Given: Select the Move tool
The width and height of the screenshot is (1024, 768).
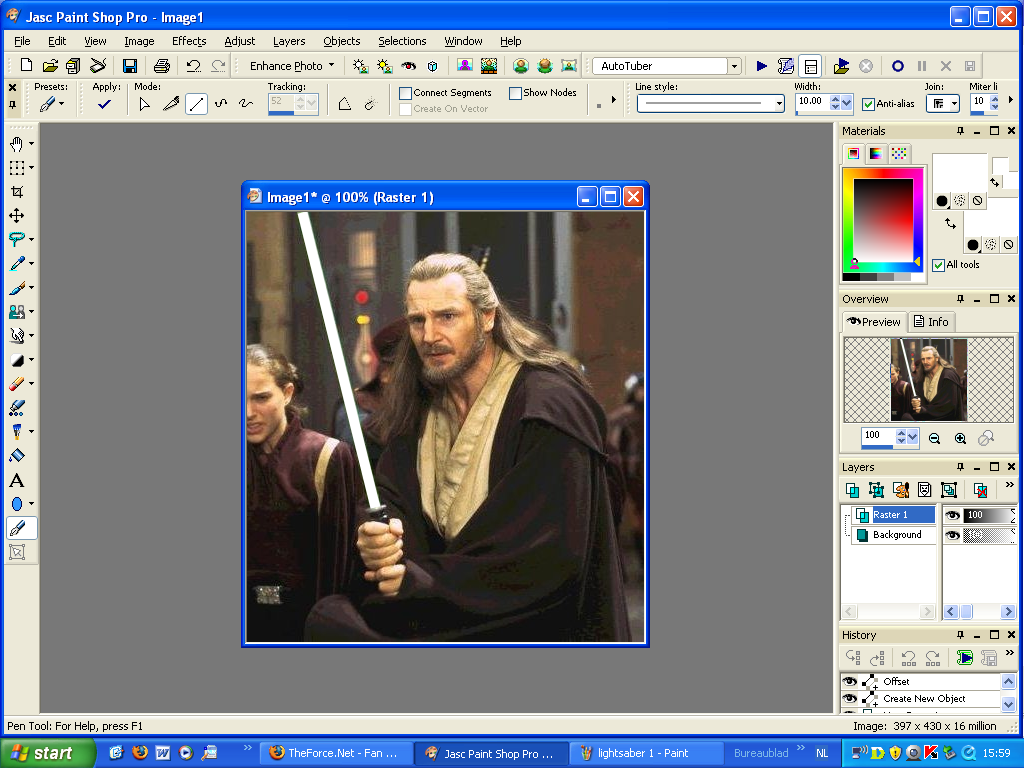Looking at the screenshot, I should click(x=18, y=214).
